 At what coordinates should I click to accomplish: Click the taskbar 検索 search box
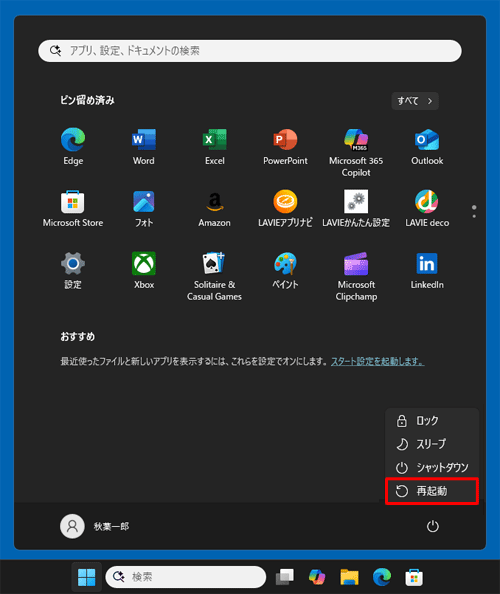[186, 577]
